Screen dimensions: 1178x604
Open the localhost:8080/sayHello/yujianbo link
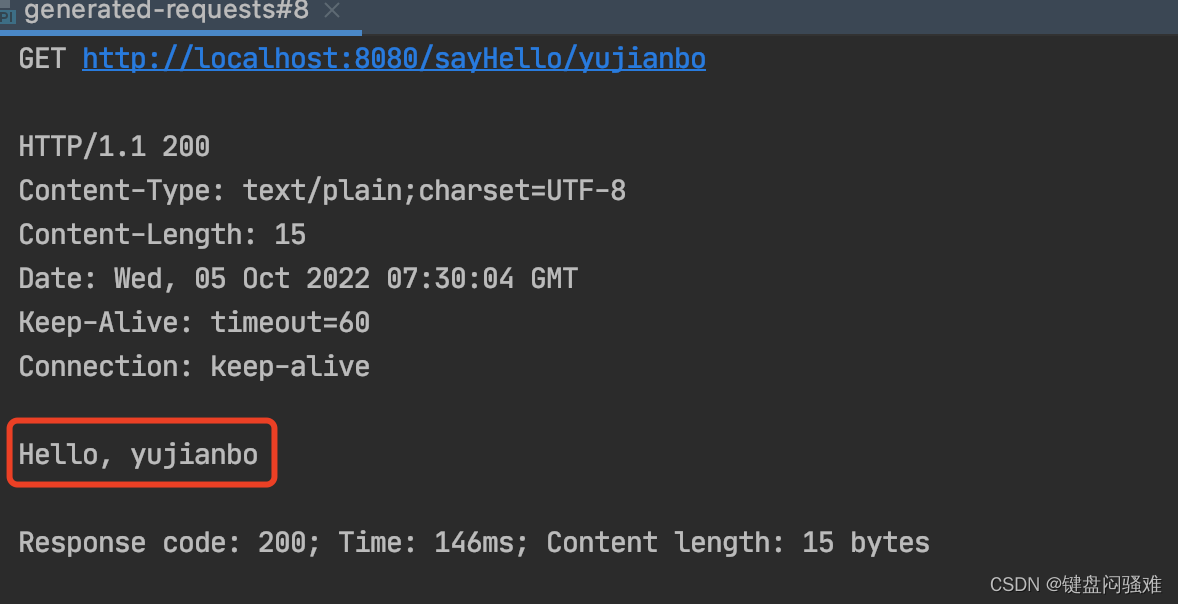point(394,59)
